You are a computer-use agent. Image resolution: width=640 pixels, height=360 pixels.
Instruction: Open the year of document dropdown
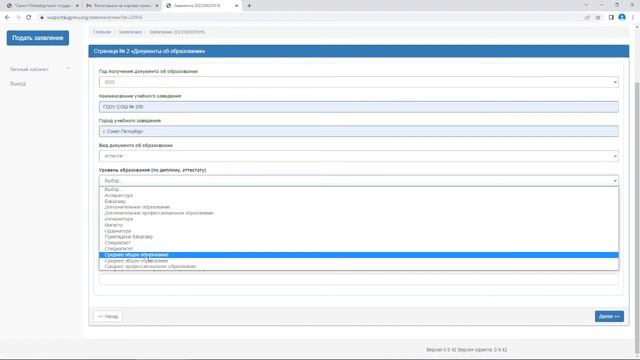[358, 82]
